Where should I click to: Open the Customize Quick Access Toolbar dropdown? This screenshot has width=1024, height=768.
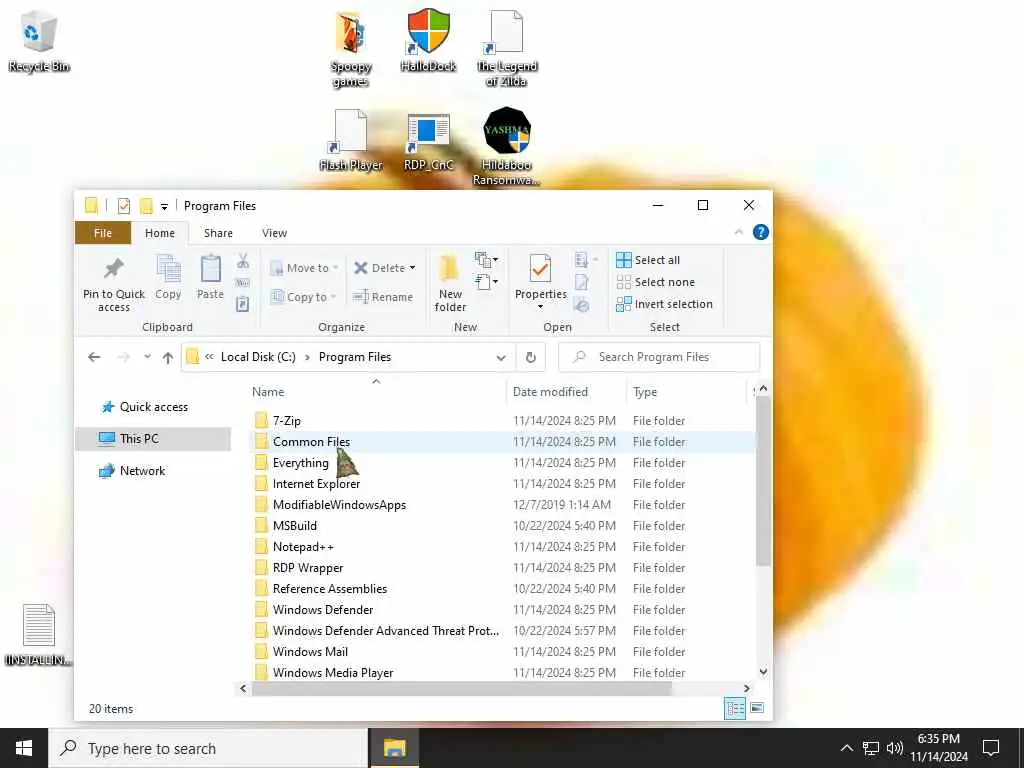point(165,206)
